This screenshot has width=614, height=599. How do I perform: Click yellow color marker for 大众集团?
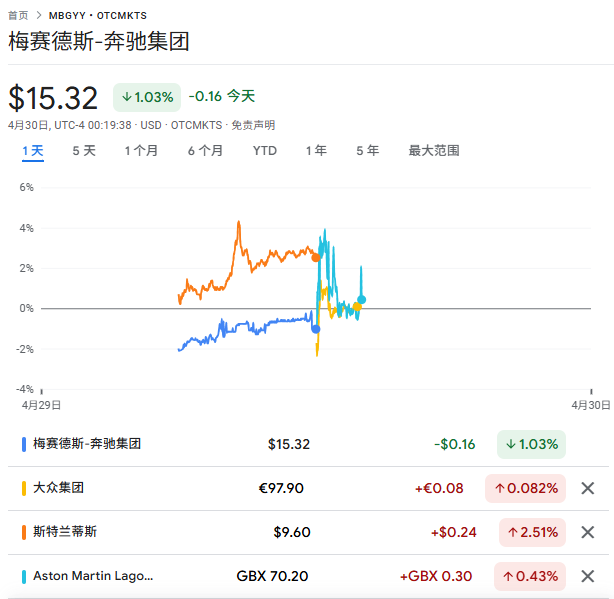click(24, 489)
